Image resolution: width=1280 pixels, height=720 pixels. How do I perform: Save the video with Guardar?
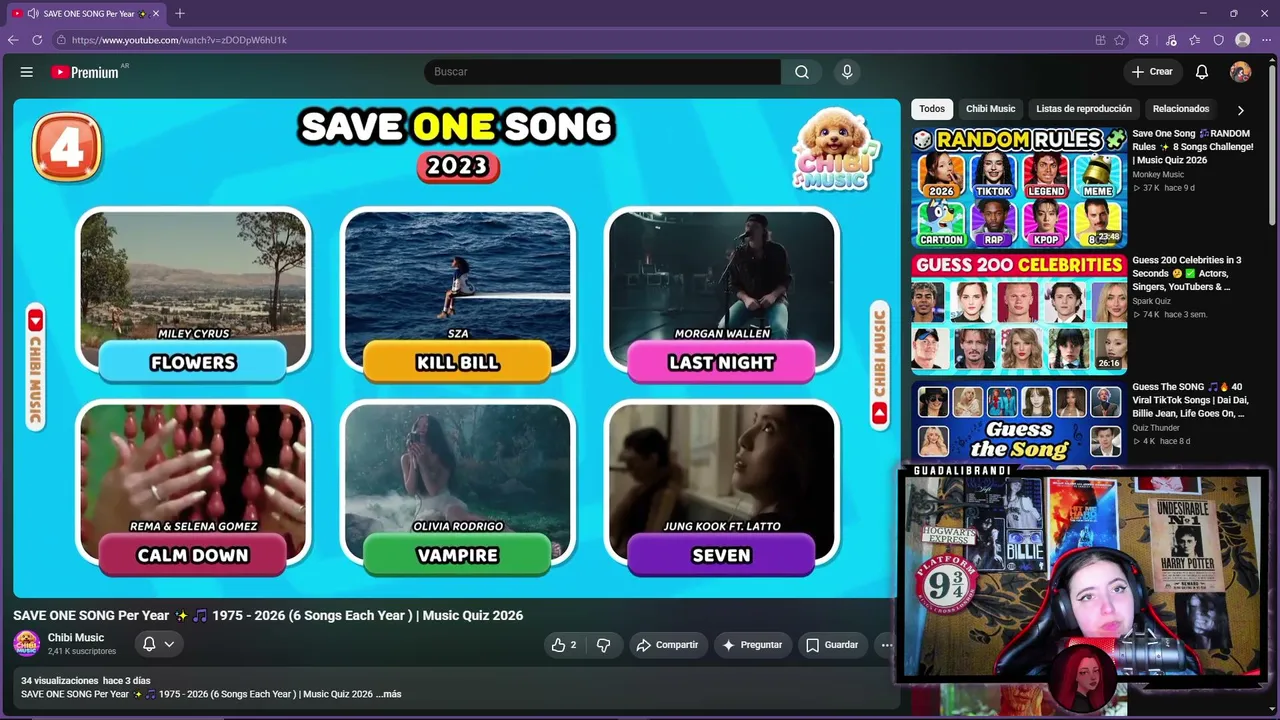click(832, 645)
